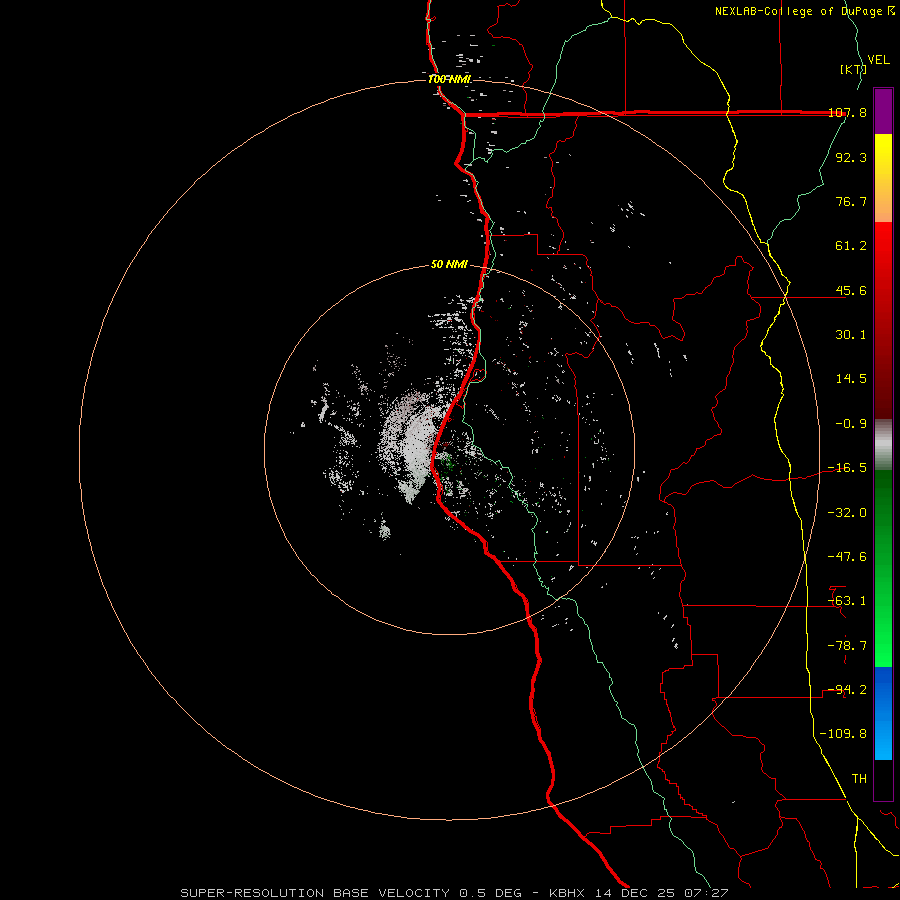The width and height of the screenshot is (900, 900).
Task: Click the VEL legend title
Action: [879, 60]
